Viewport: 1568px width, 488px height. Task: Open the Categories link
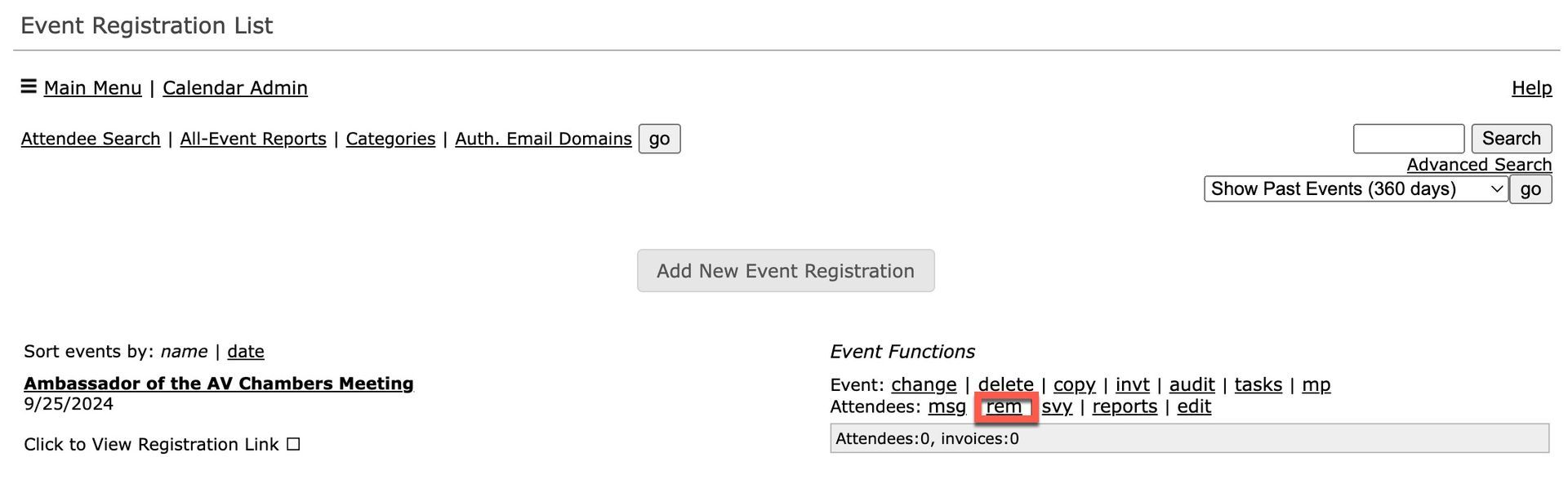(x=390, y=138)
